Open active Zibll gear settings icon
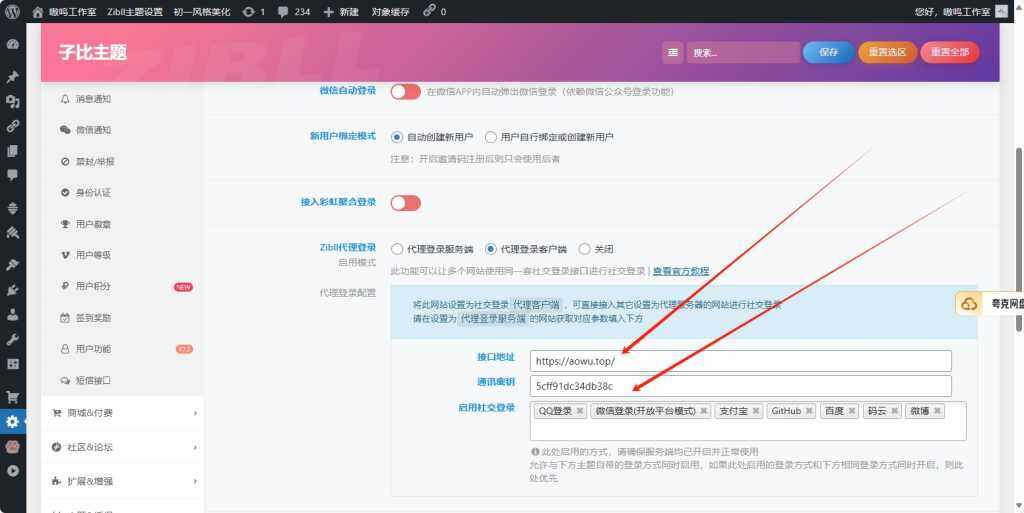The height and width of the screenshot is (513, 1024). [12, 422]
